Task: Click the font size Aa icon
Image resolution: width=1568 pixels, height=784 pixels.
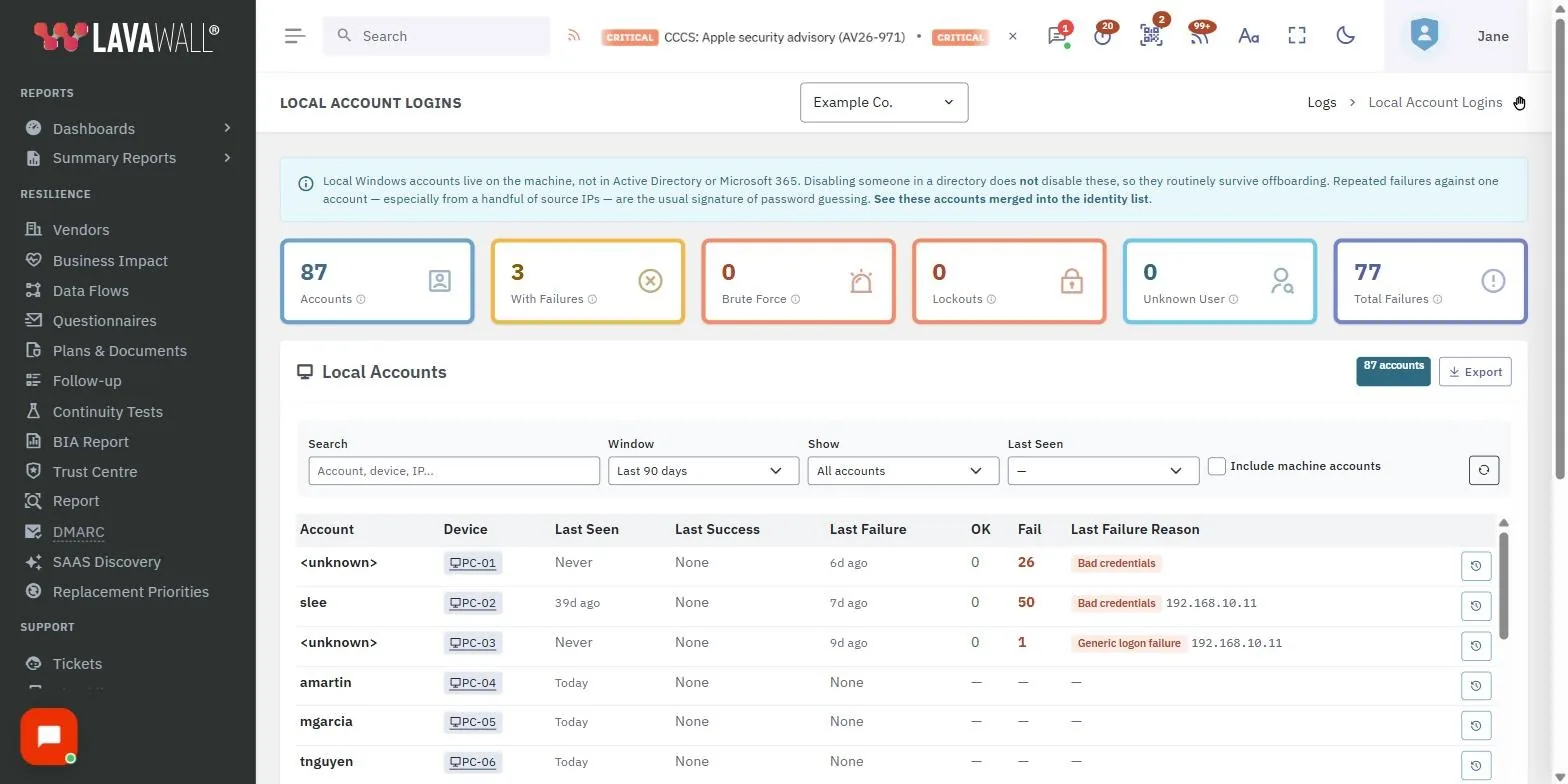Action: point(1248,36)
